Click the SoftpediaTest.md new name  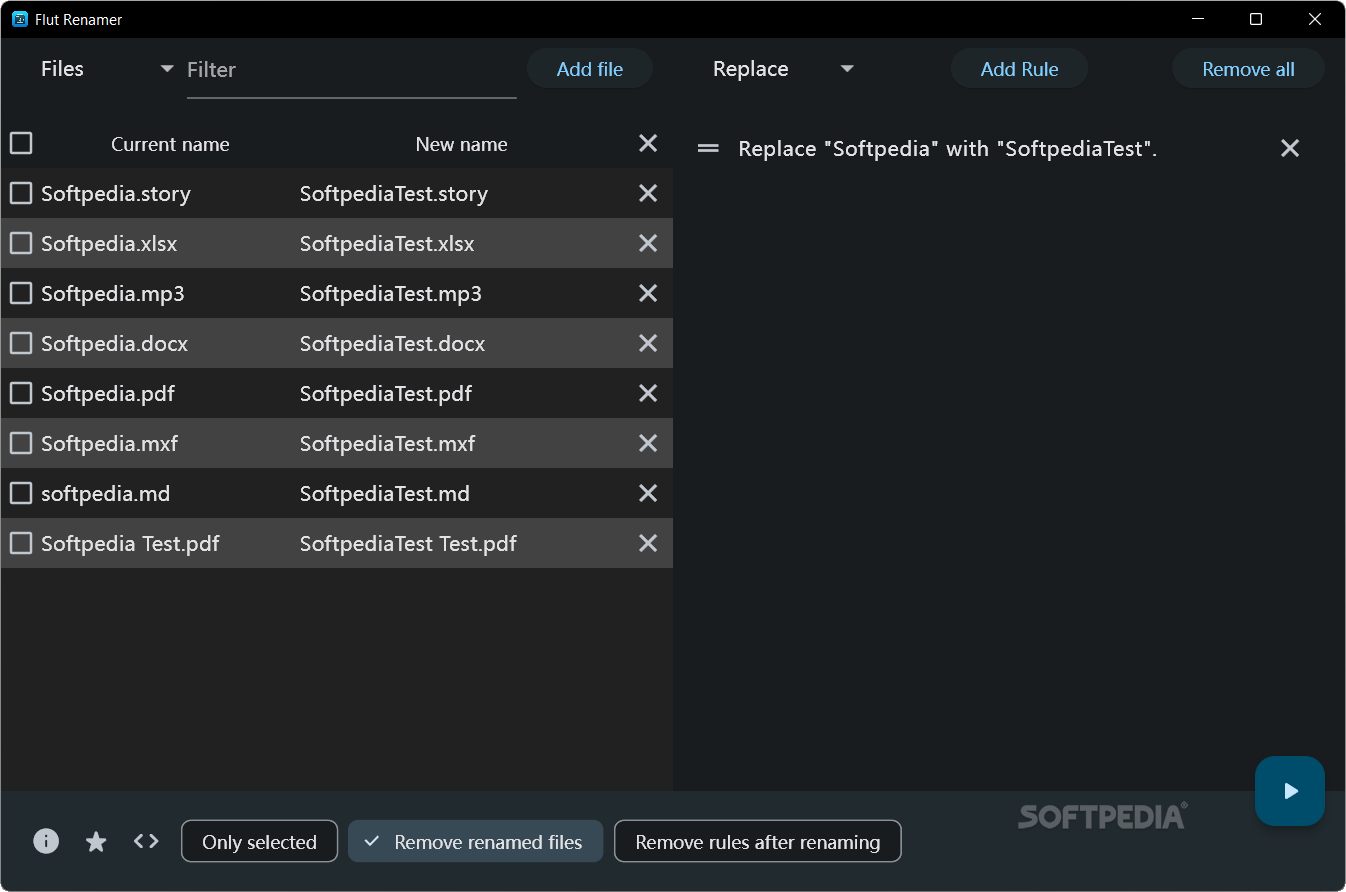click(x=385, y=494)
